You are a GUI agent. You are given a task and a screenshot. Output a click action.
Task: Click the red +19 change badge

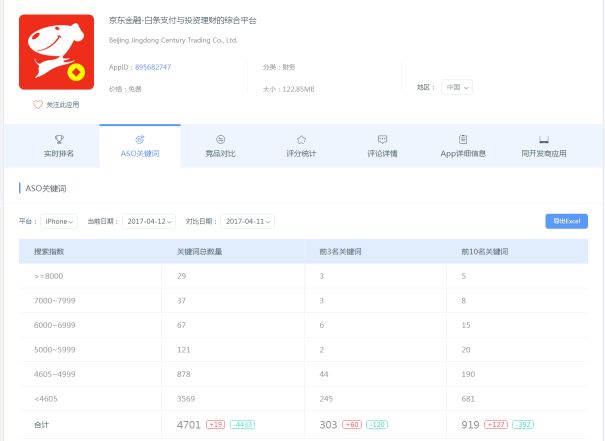[215, 425]
